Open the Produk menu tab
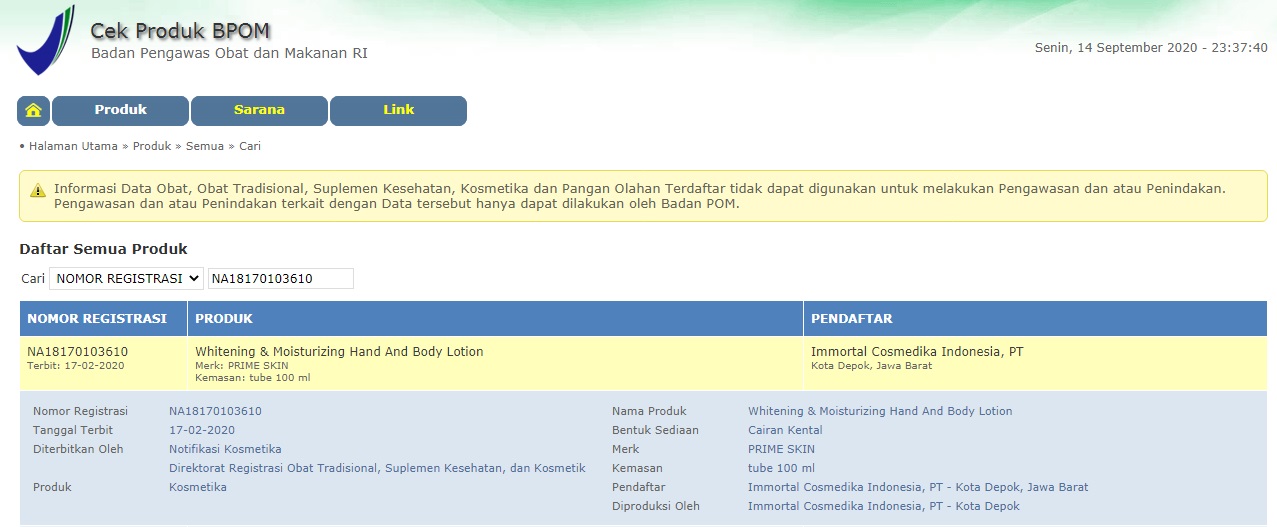 (x=120, y=110)
